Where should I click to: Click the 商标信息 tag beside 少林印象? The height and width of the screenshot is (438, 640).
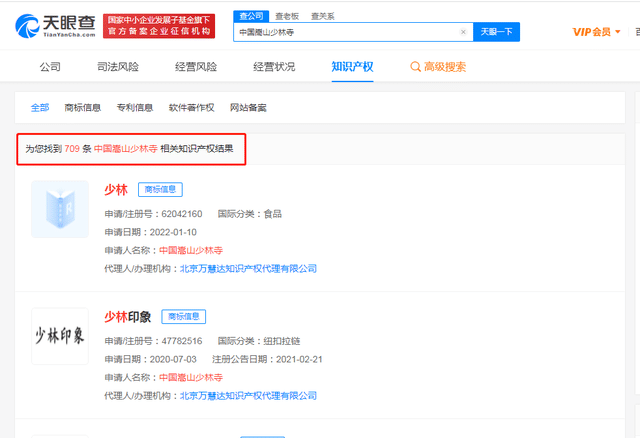pos(184,316)
